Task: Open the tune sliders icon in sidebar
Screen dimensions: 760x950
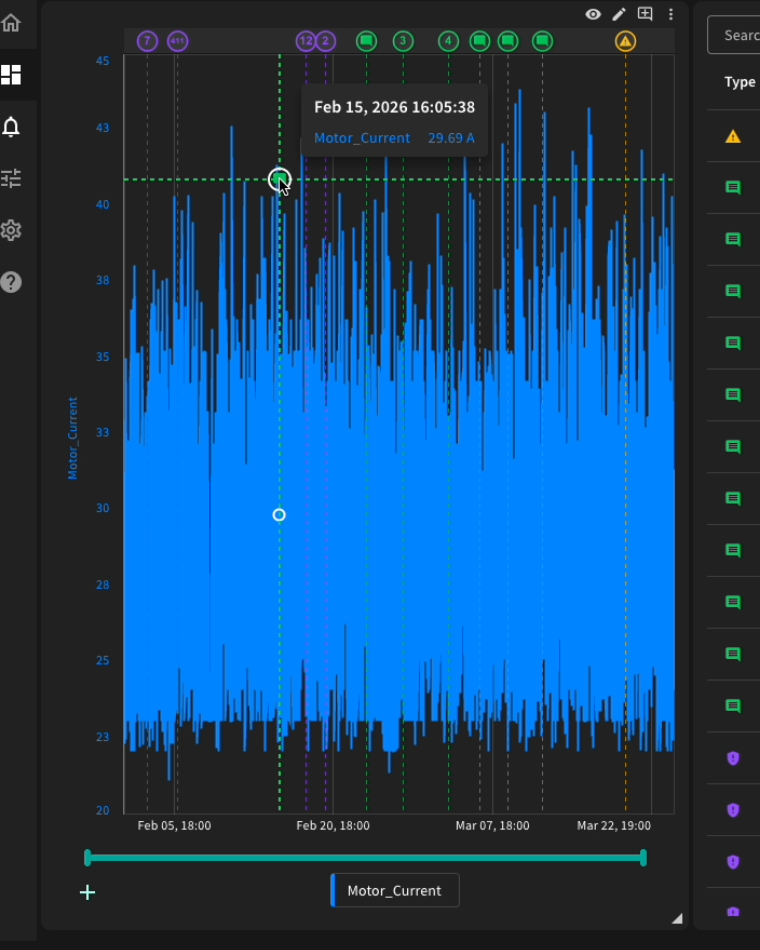Action: [x=11, y=178]
